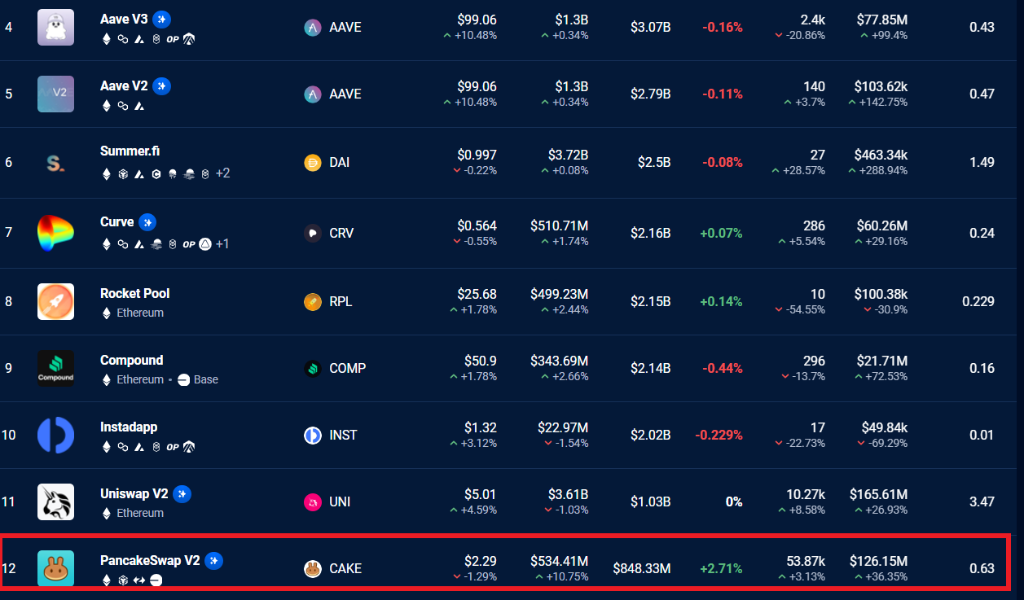Click the Uniswap V2 unicorn logo

(x=55, y=502)
